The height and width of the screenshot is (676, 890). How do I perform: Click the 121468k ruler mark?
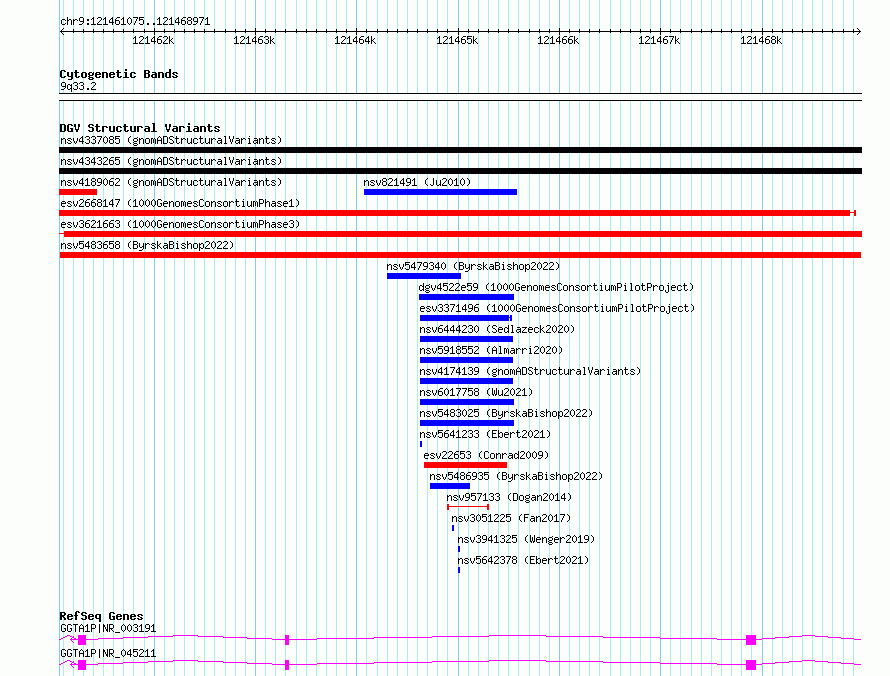(x=761, y=40)
